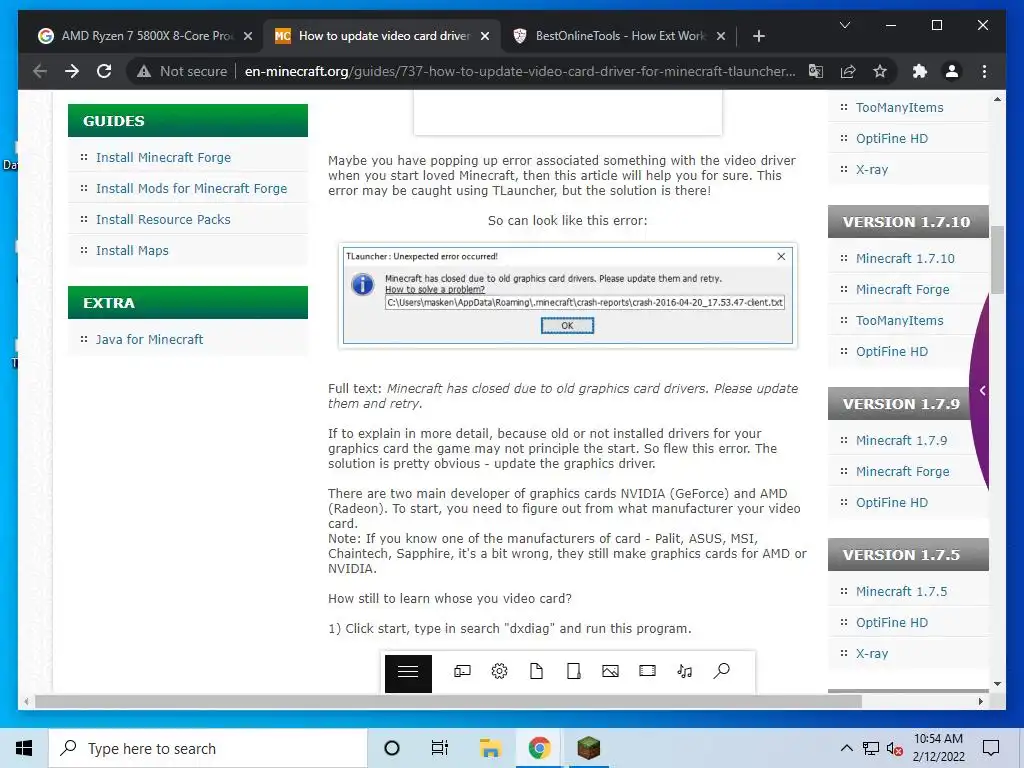1024x768 pixels.
Task: Open Install Mods for Minecraft Forge
Action: coord(191,189)
